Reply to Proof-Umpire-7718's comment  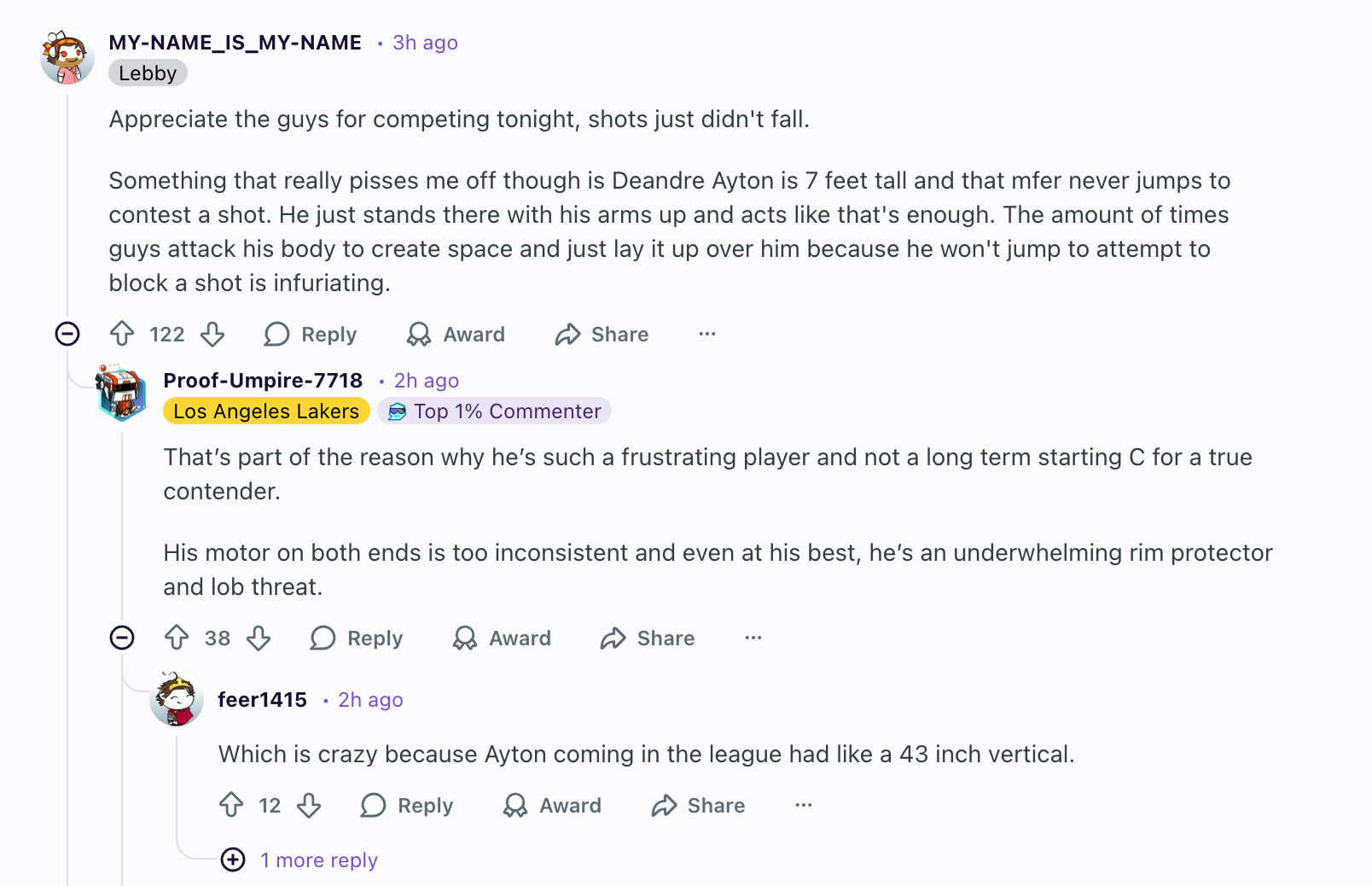357,638
